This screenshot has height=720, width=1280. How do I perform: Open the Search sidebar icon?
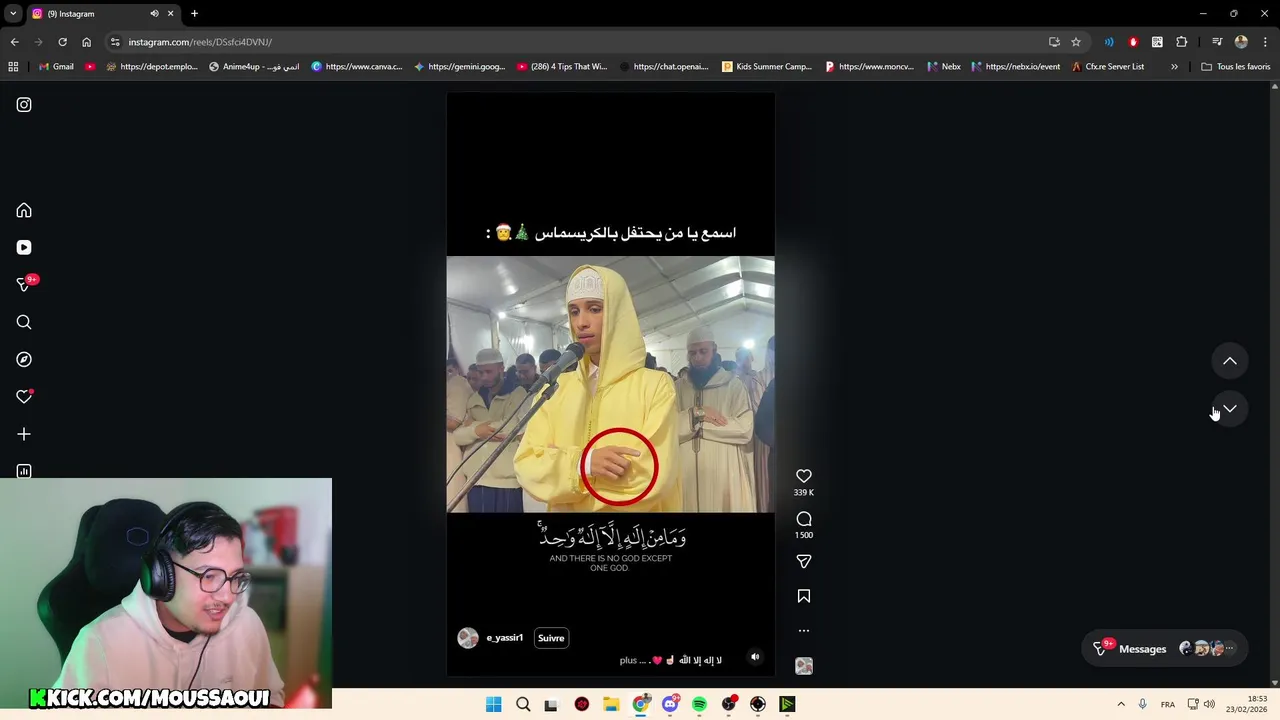coord(24,322)
